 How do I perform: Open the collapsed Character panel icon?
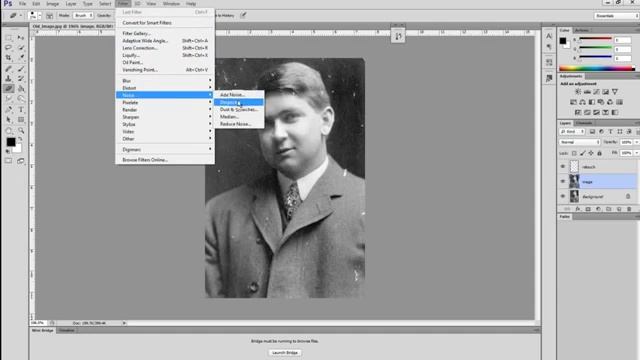click(549, 36)
